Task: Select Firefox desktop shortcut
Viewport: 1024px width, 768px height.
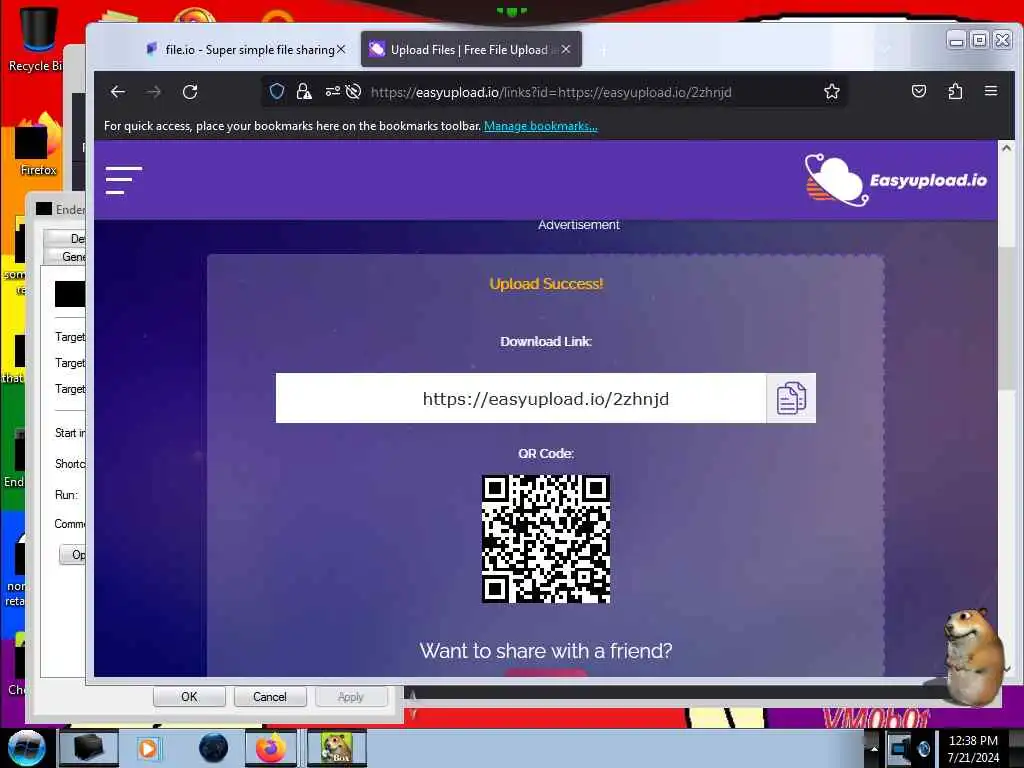Action: pyautogui.click(x=38, y=145)
